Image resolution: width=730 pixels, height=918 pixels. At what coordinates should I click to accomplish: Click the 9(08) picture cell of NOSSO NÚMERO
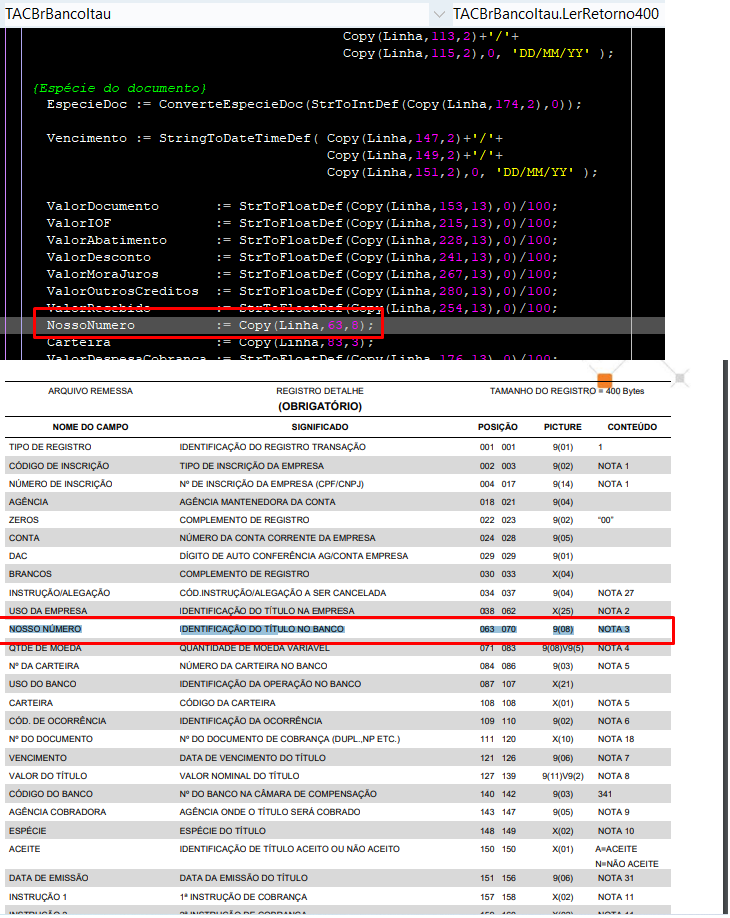point(563,629)
